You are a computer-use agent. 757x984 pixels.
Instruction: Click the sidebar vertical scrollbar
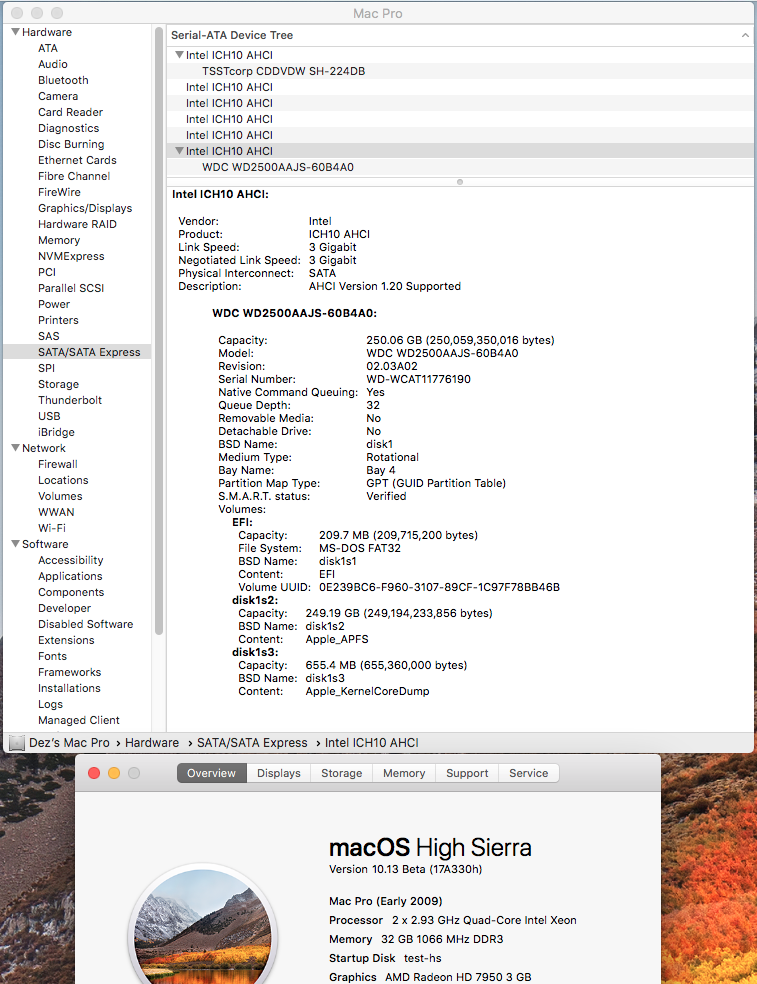[x=159, y=331]
